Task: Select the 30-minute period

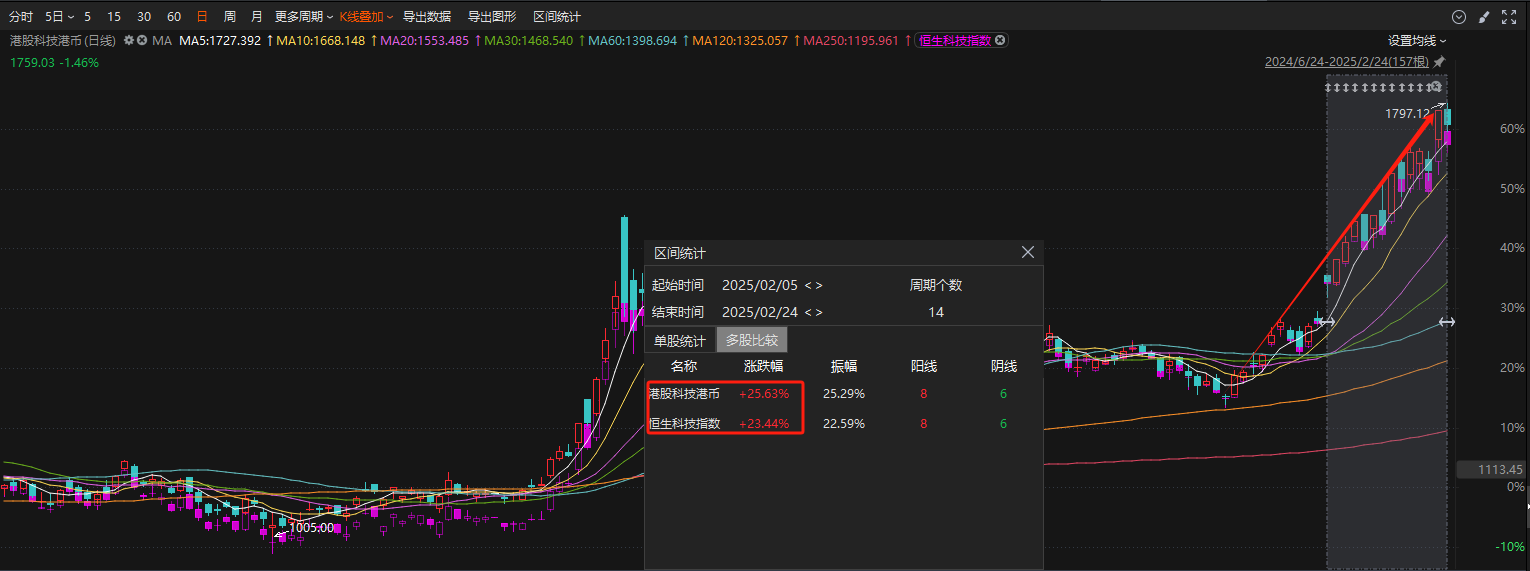Action: [x=144, y=17]
